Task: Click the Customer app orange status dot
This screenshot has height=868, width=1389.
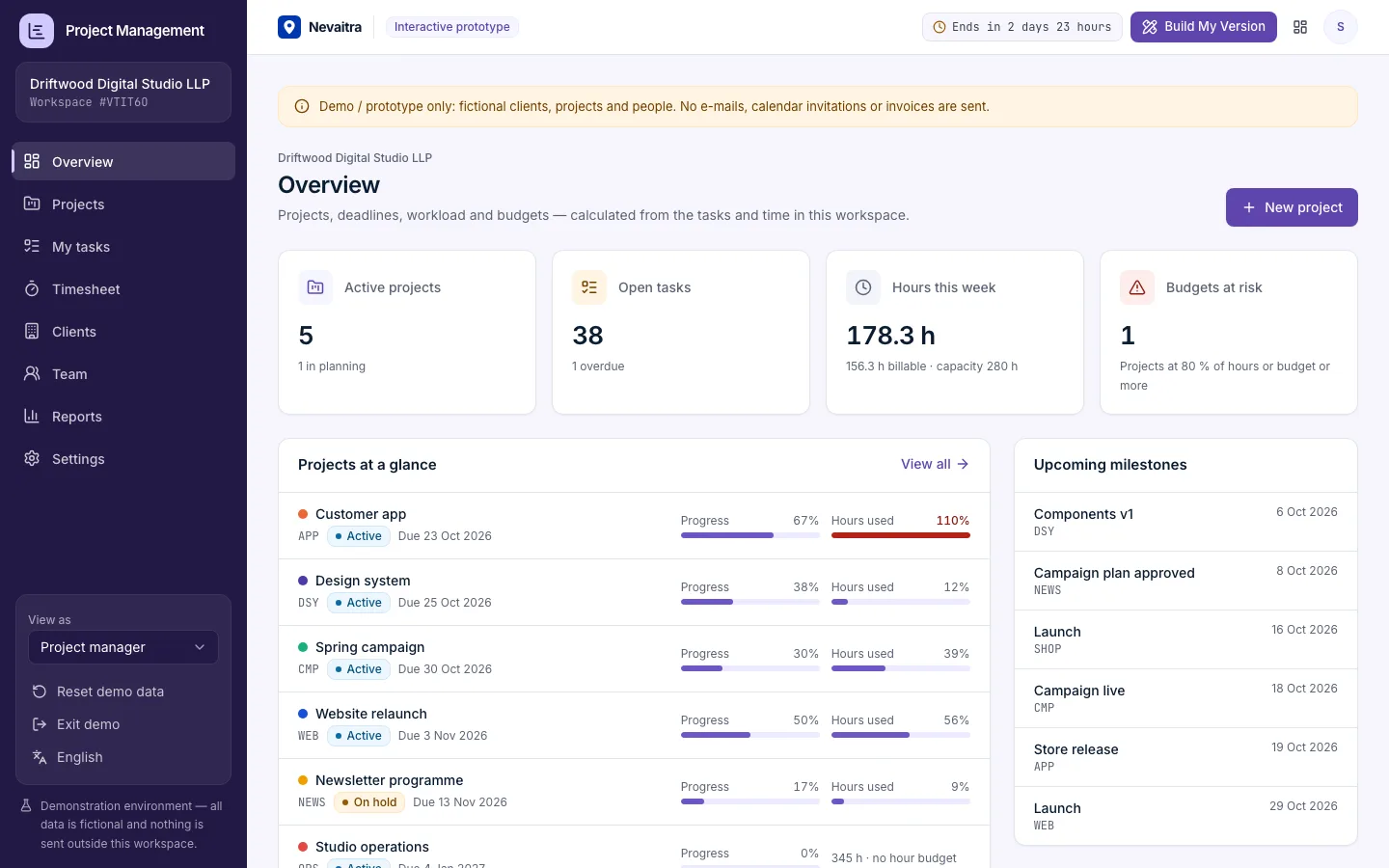Action: [x=303, y=514]
